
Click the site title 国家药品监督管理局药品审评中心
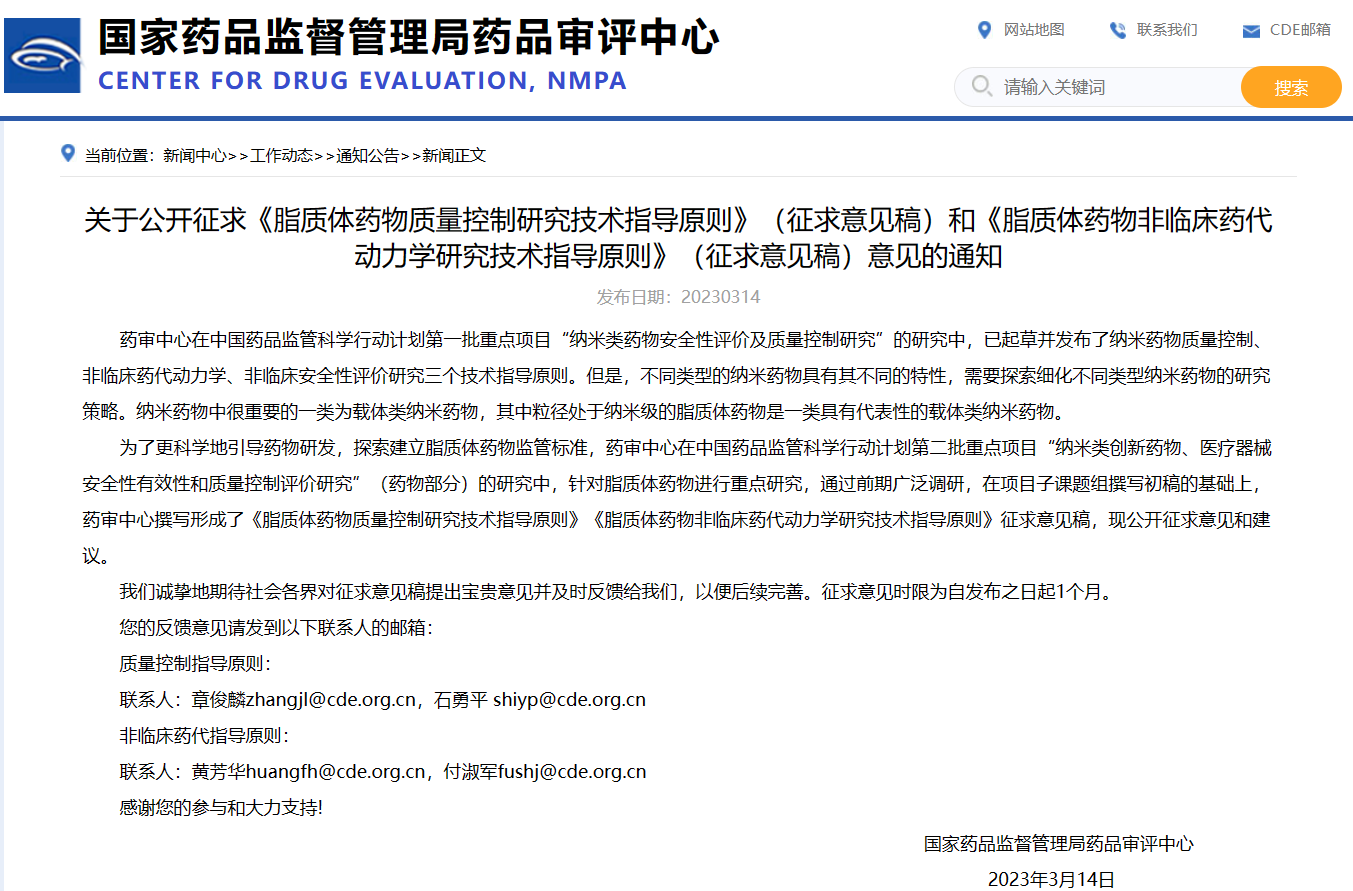click(408, 38)
